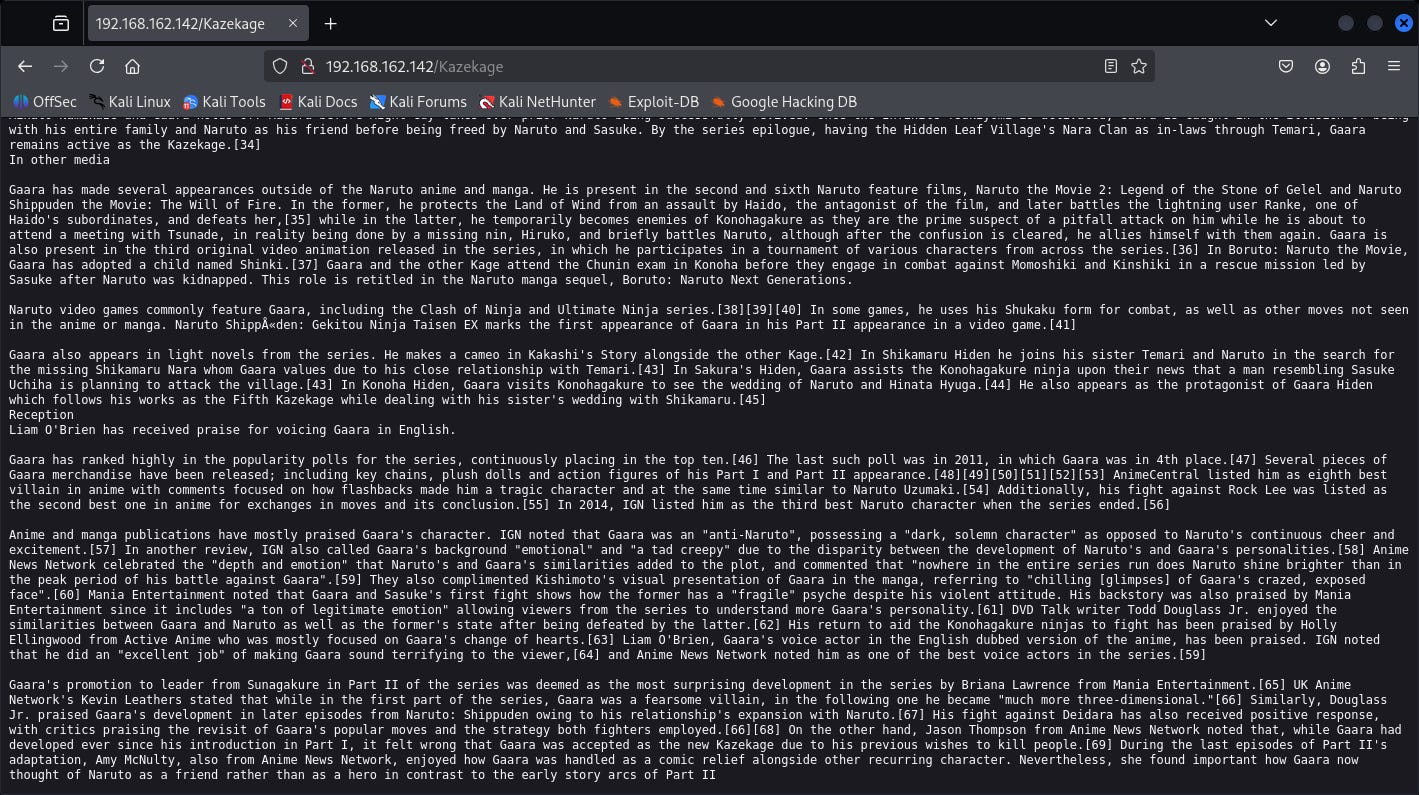Open the Google Hacking DB bookmark
Screen dimensions: 1419x795
[783, 101]
